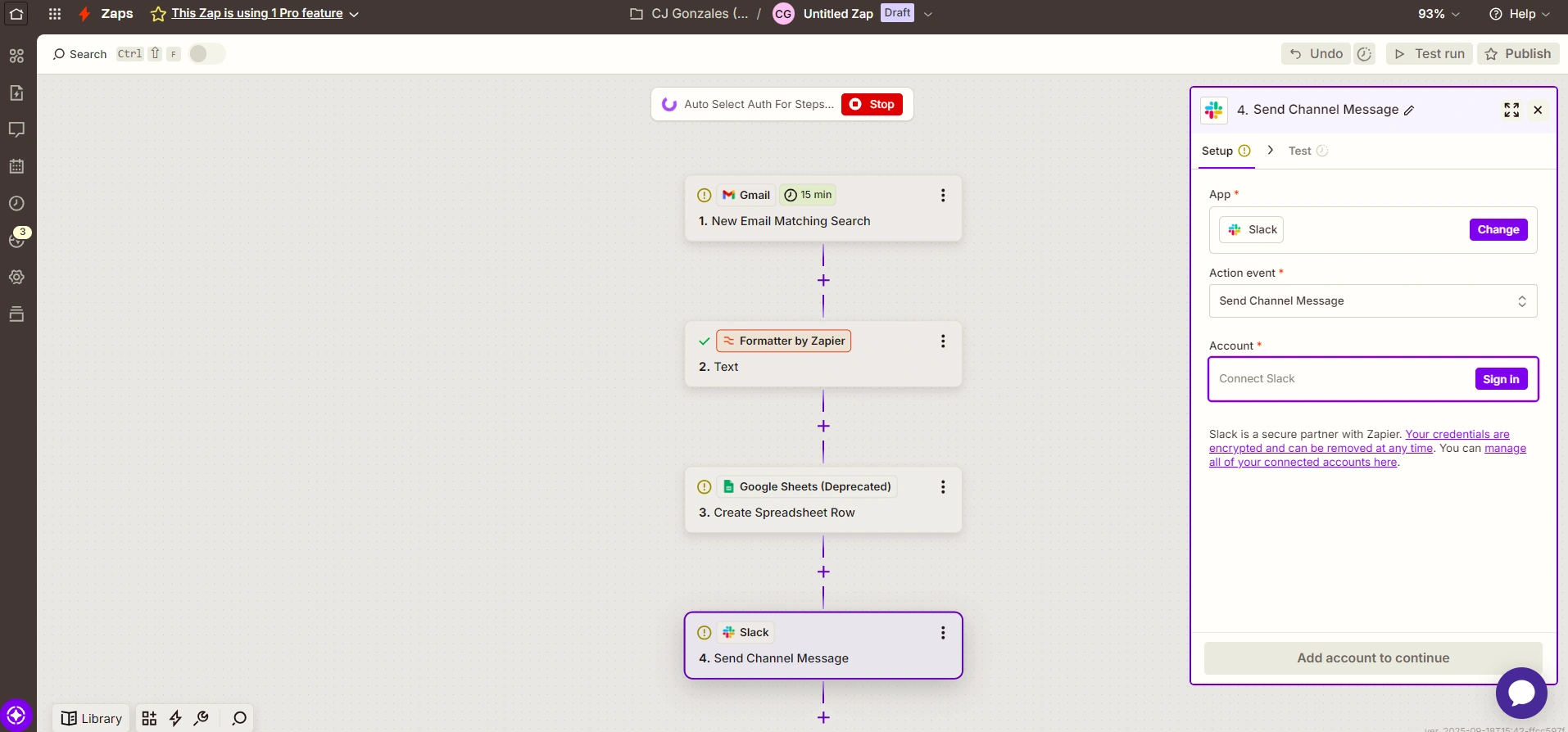The width and height of the screenshot is (1568, 732).
Task: Select the Formatter by Zapier Text step
Action: tap(823, 354)
